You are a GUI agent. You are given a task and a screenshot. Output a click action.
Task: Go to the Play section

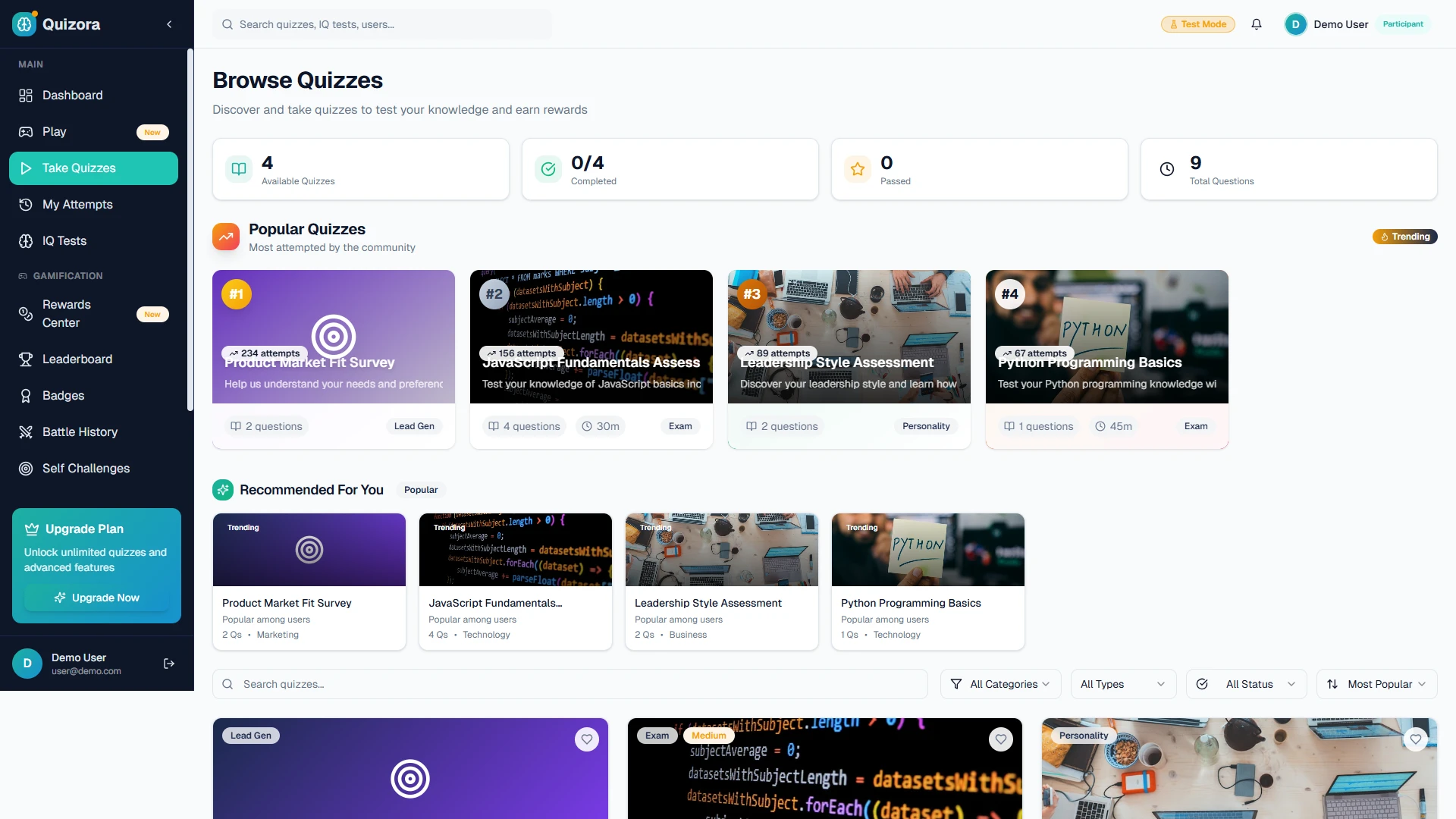(94, 132)
